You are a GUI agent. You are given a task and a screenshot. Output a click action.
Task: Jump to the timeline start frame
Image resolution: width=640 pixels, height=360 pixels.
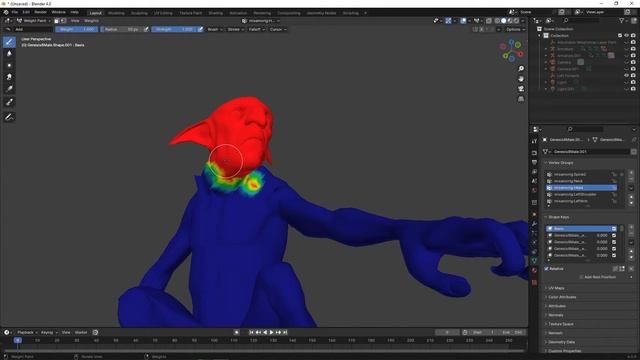pyautogui.click(x=251, y=333)
